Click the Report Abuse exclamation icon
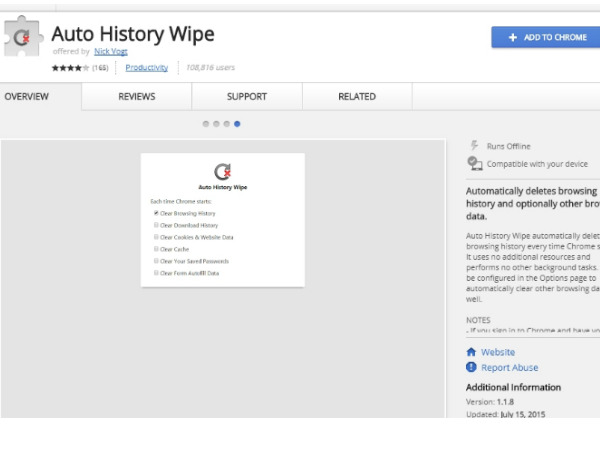 (471, 367)
